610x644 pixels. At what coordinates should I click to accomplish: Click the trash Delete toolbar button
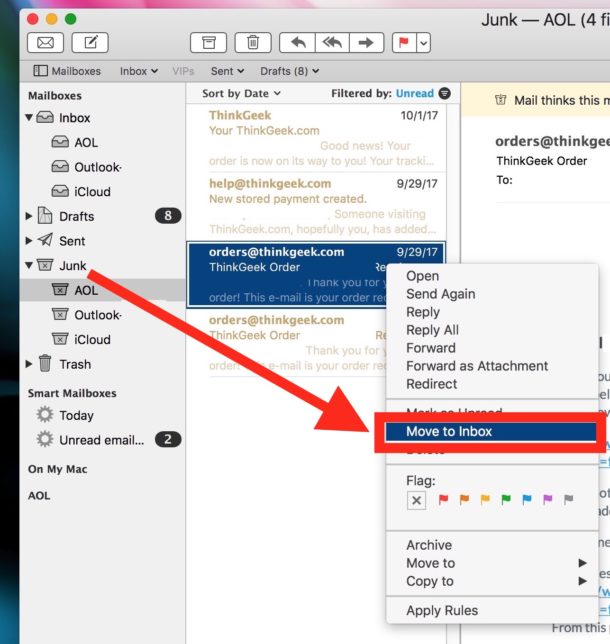253,42
